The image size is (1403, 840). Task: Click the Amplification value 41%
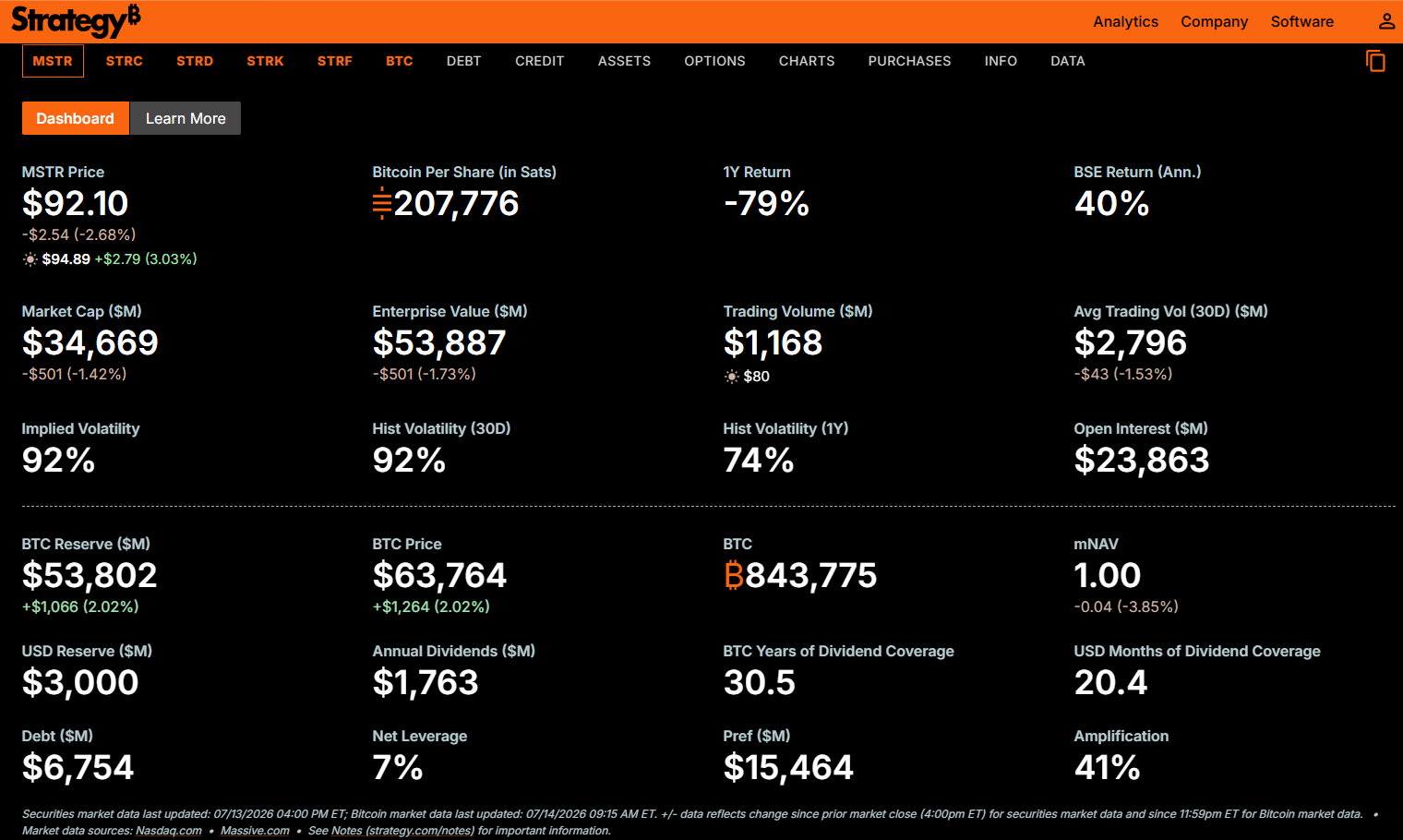click(1108, 768)
